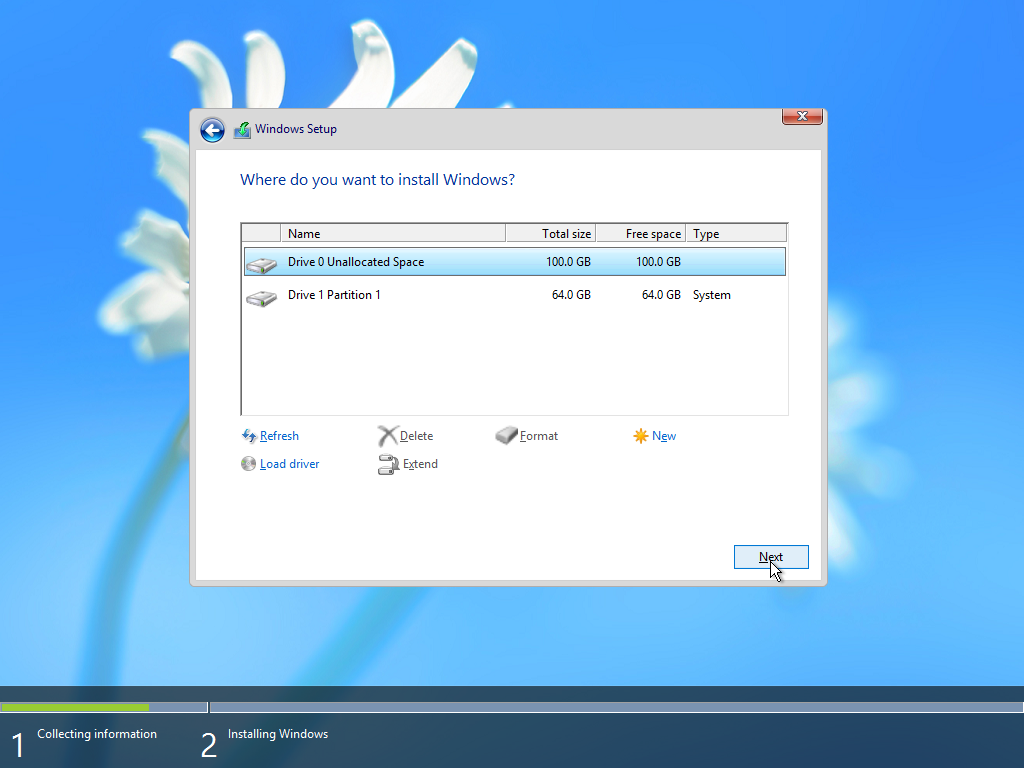Close the Windows Setup dialog

coord(802,116)
